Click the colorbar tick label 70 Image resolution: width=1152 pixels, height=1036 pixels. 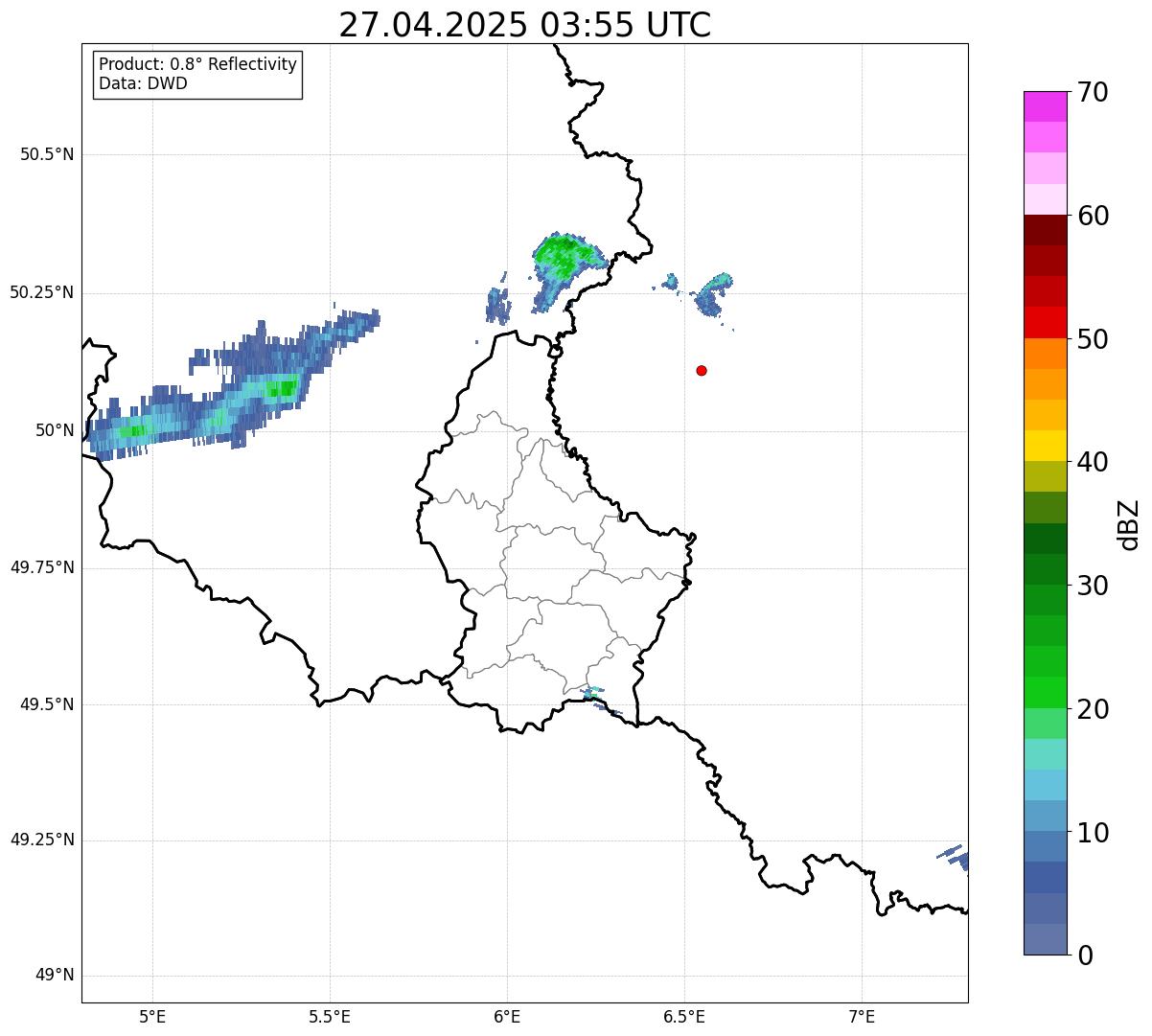[x=1092, y=92]
